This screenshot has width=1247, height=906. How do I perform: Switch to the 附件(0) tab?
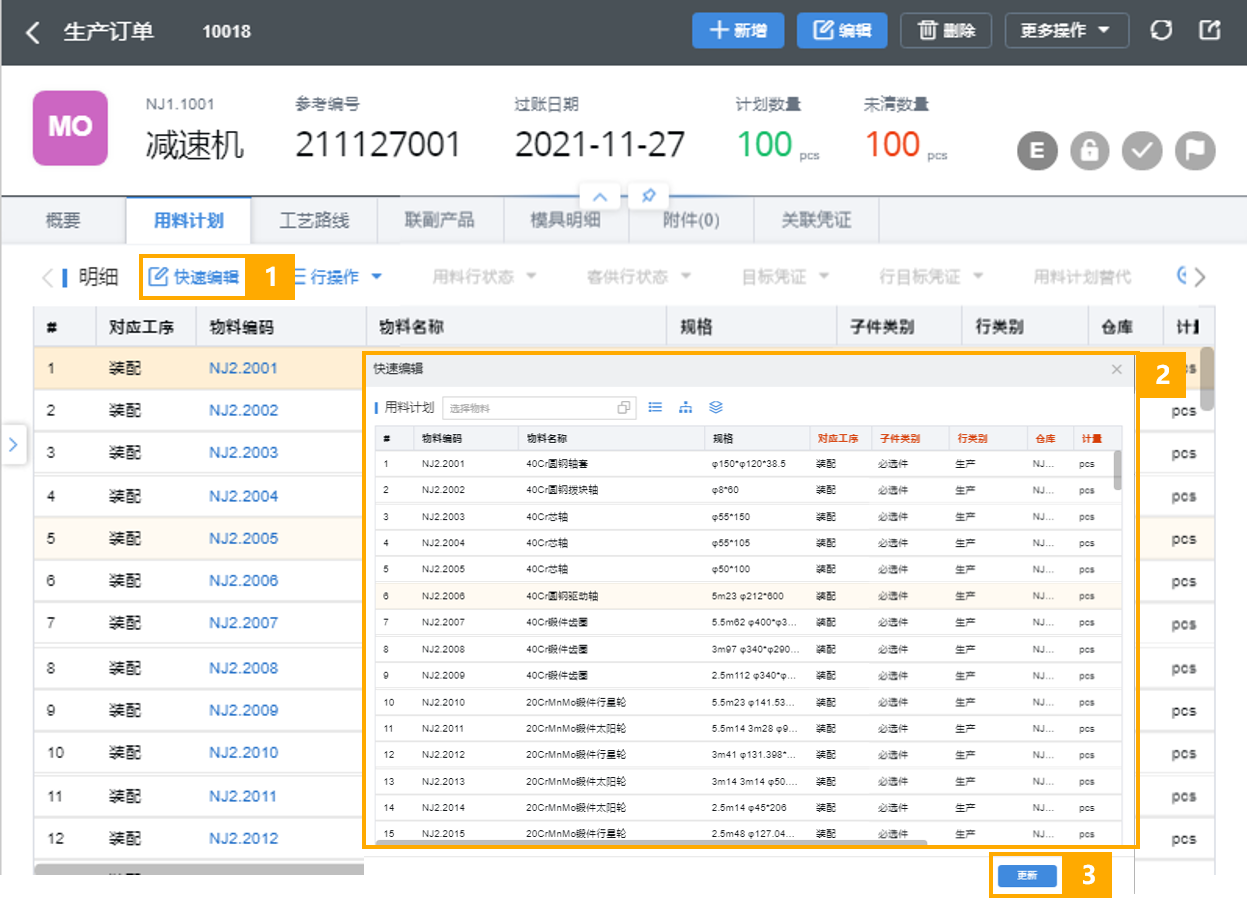click(x=691, y=220)
